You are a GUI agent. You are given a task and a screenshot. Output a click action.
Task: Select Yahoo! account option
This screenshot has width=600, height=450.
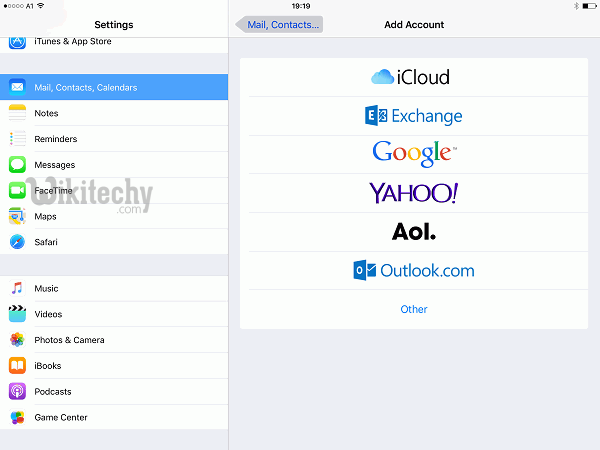pos(413,193)
